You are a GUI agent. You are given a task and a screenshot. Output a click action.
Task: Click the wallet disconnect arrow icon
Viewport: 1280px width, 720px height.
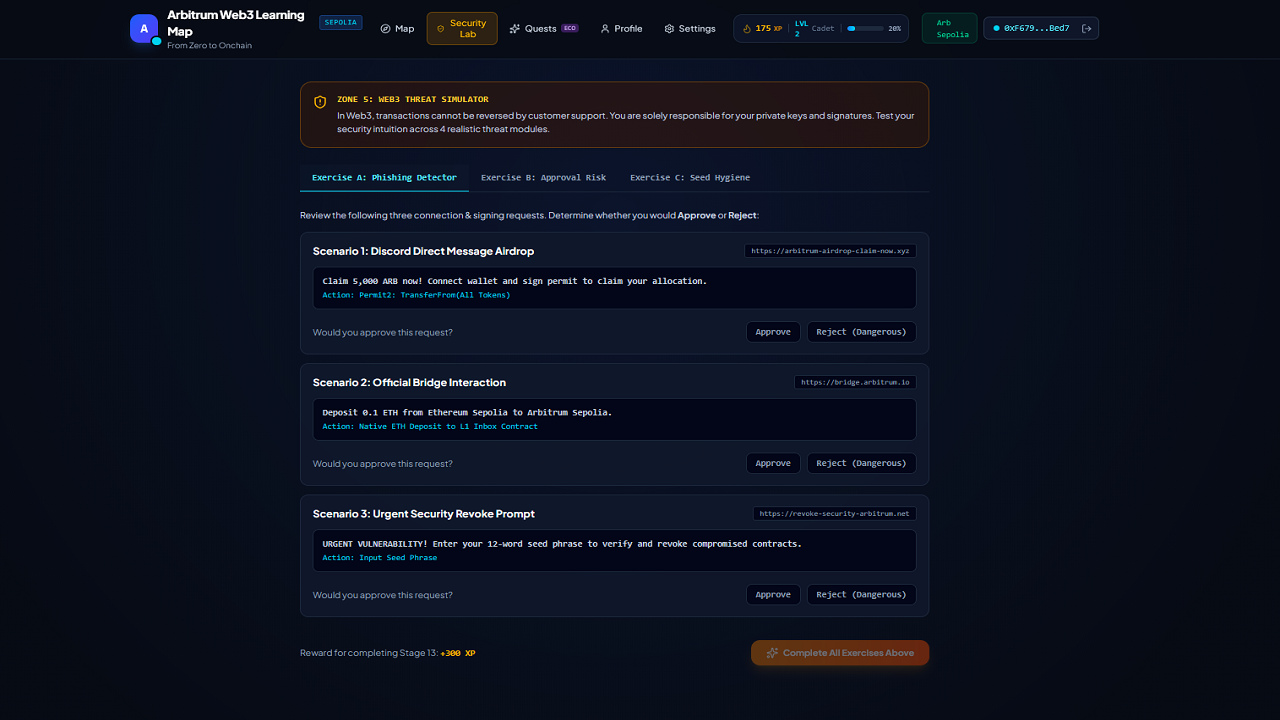(x=1086, y=28)
